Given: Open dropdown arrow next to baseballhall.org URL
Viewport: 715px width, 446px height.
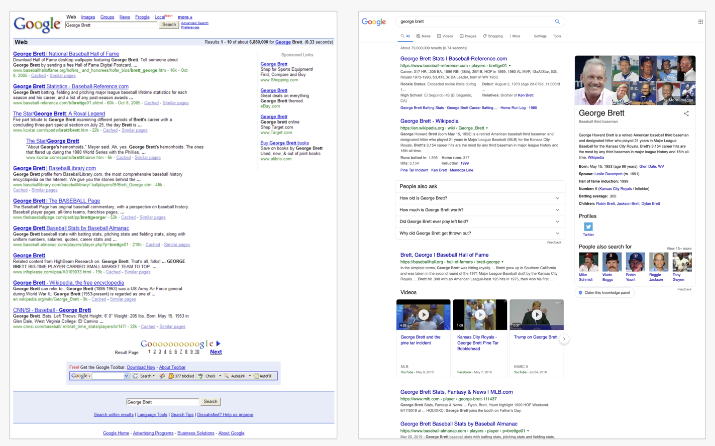Looking at the screenshot, I should (502, 262).
